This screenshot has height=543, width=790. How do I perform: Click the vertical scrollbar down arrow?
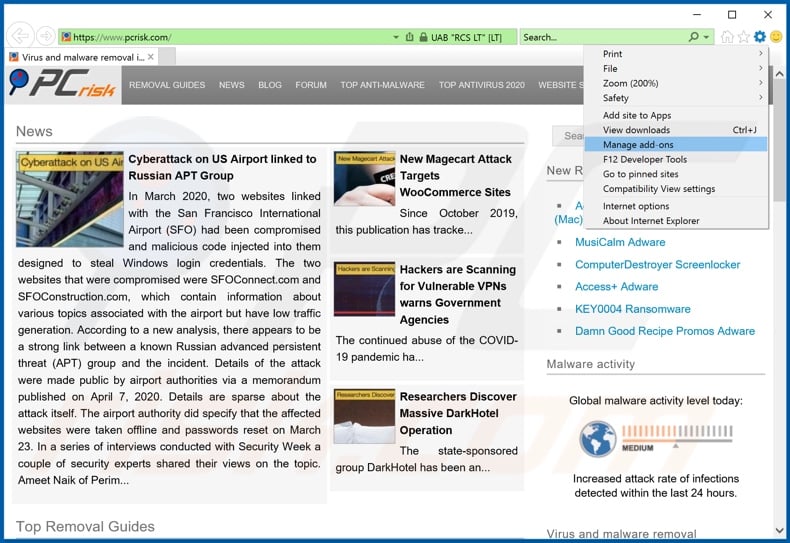tap(779, 530)
